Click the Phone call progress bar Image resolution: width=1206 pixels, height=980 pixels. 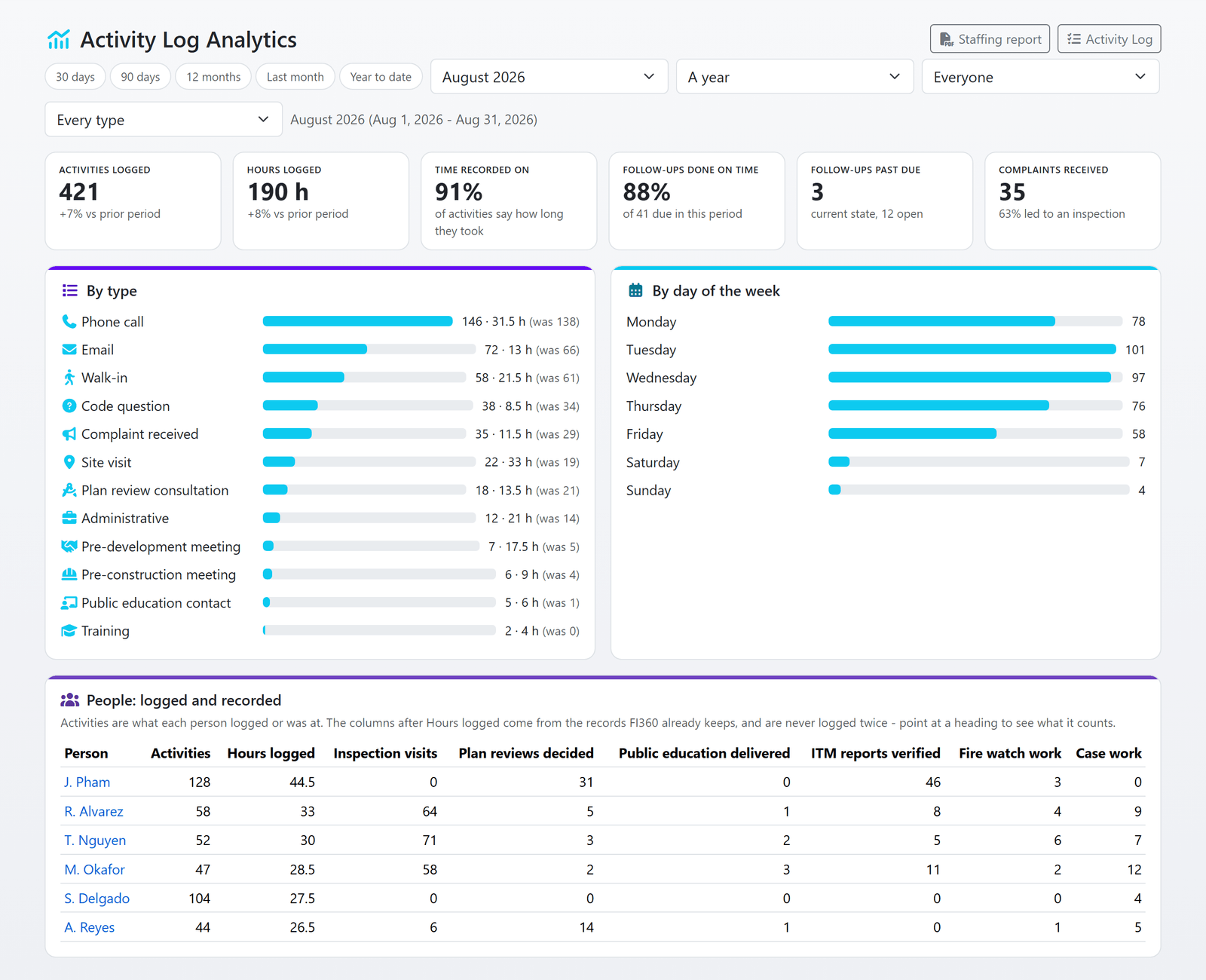pos(357,322)
